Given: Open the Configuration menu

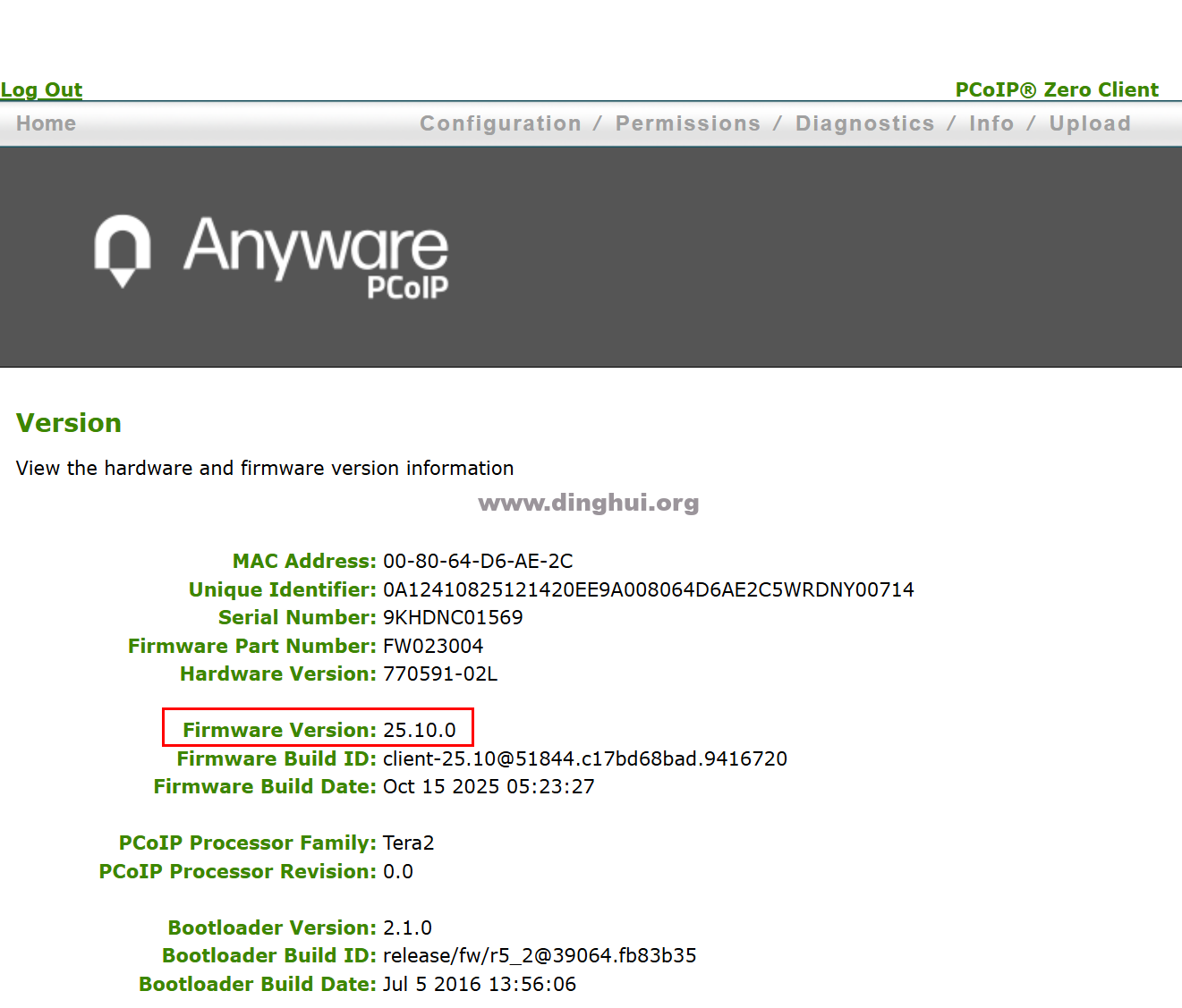Looking at the screenshot, I should 500,123.
